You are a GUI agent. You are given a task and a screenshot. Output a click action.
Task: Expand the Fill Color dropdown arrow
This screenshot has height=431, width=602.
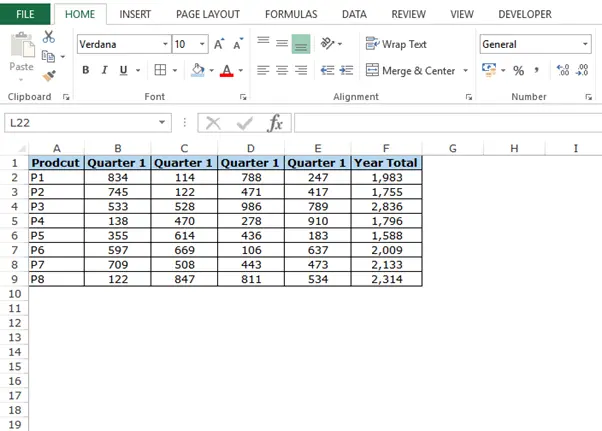(x=211, y=70)
